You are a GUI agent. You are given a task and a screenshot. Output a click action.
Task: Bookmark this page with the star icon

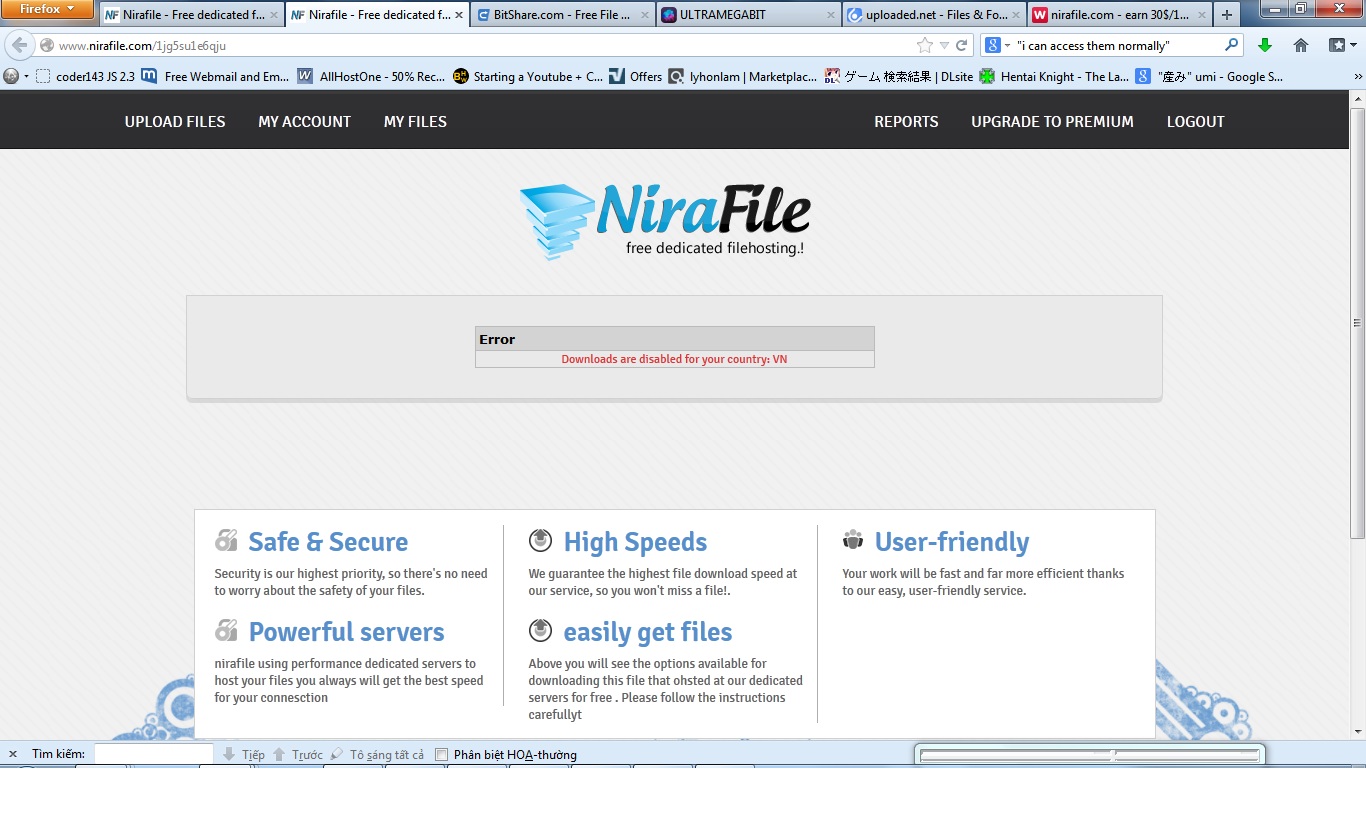(x=925, y=46)
